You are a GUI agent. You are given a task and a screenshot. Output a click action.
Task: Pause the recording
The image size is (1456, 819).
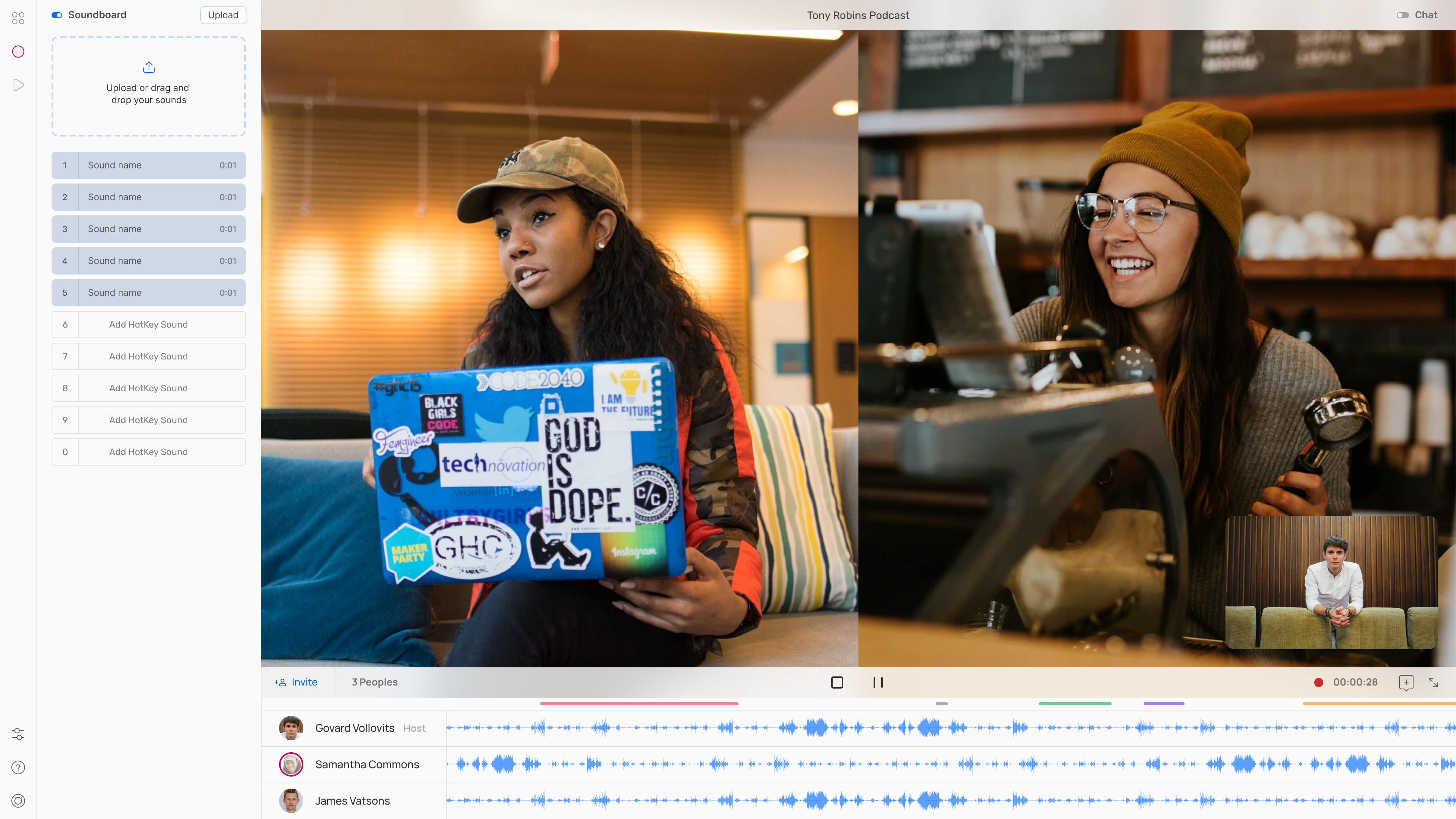[878, 682]
